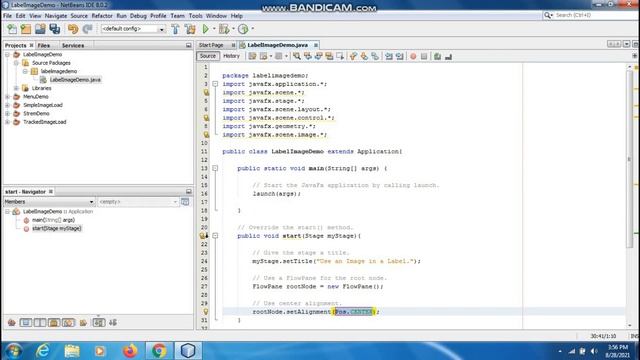Click the Clean and Build icon

[x=190, y=29]
